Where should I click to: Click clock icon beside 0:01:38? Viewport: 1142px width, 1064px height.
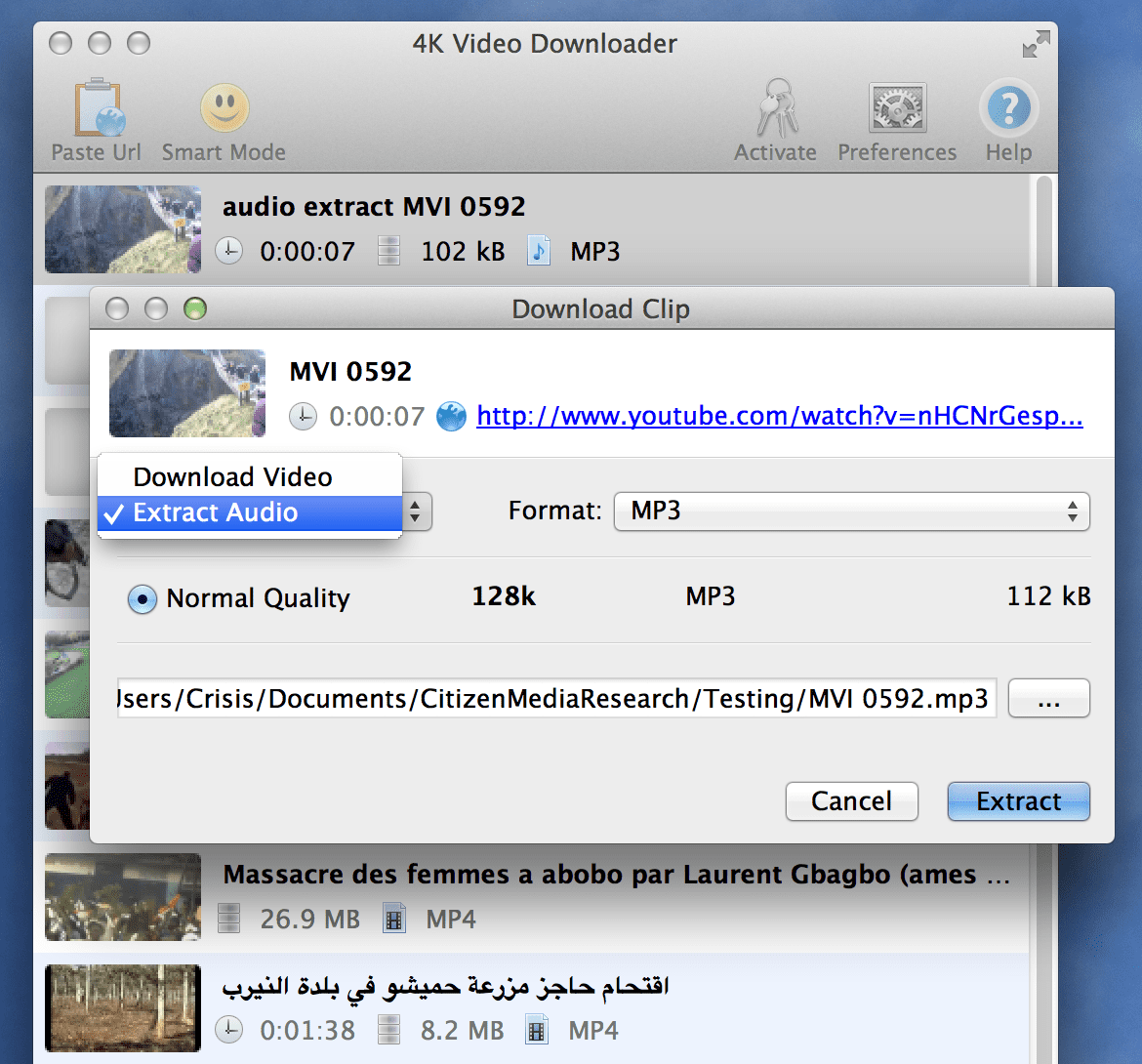pos(228,1030)
